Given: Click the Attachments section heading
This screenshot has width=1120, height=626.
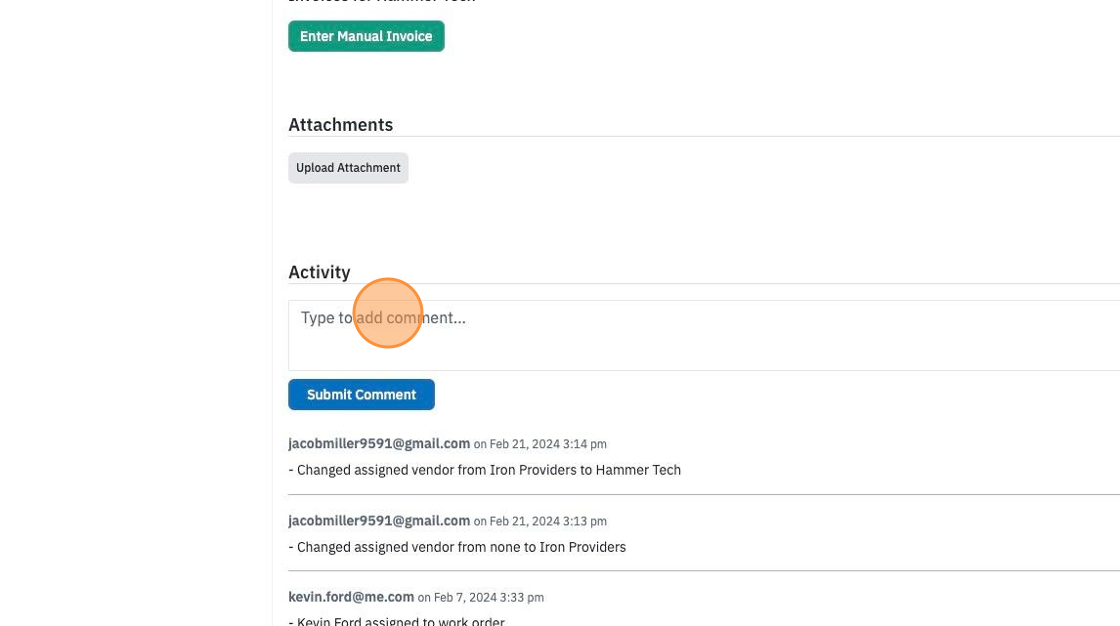Looking at the screenshot, I should (341, 124).
